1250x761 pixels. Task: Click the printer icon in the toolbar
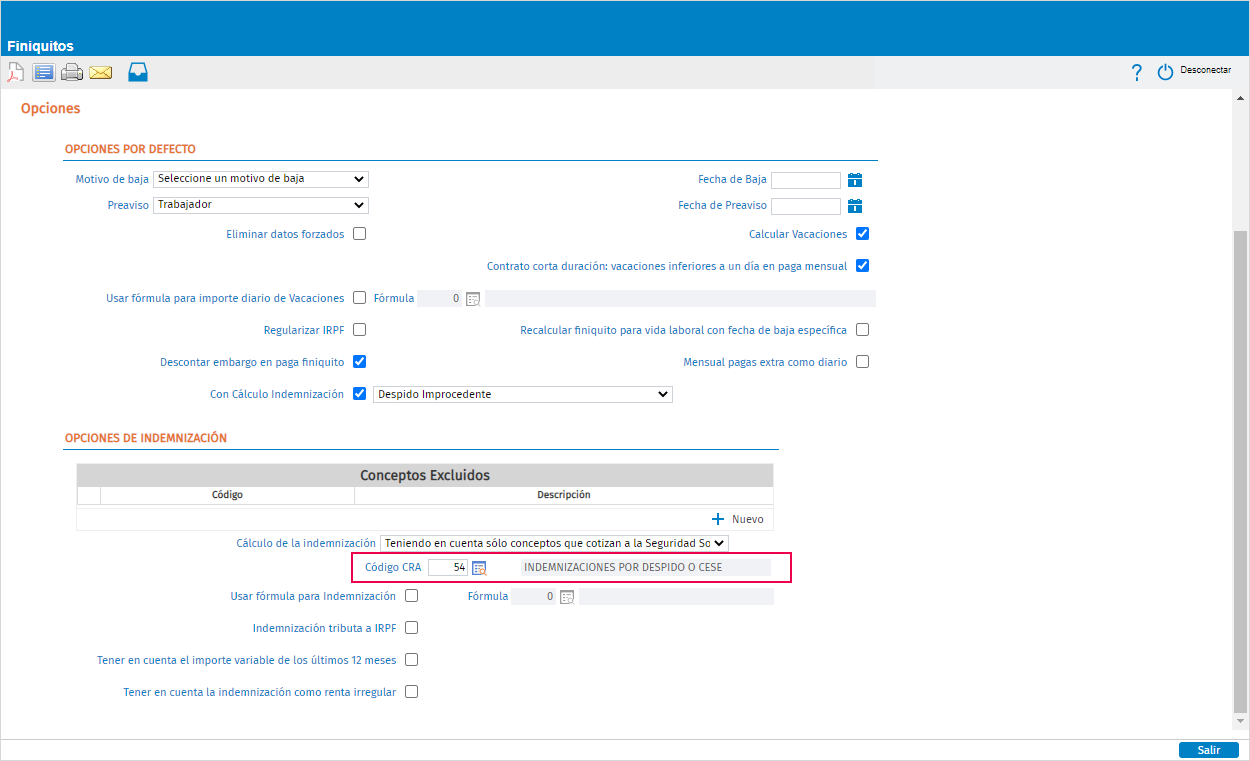[x=71, y=72]
